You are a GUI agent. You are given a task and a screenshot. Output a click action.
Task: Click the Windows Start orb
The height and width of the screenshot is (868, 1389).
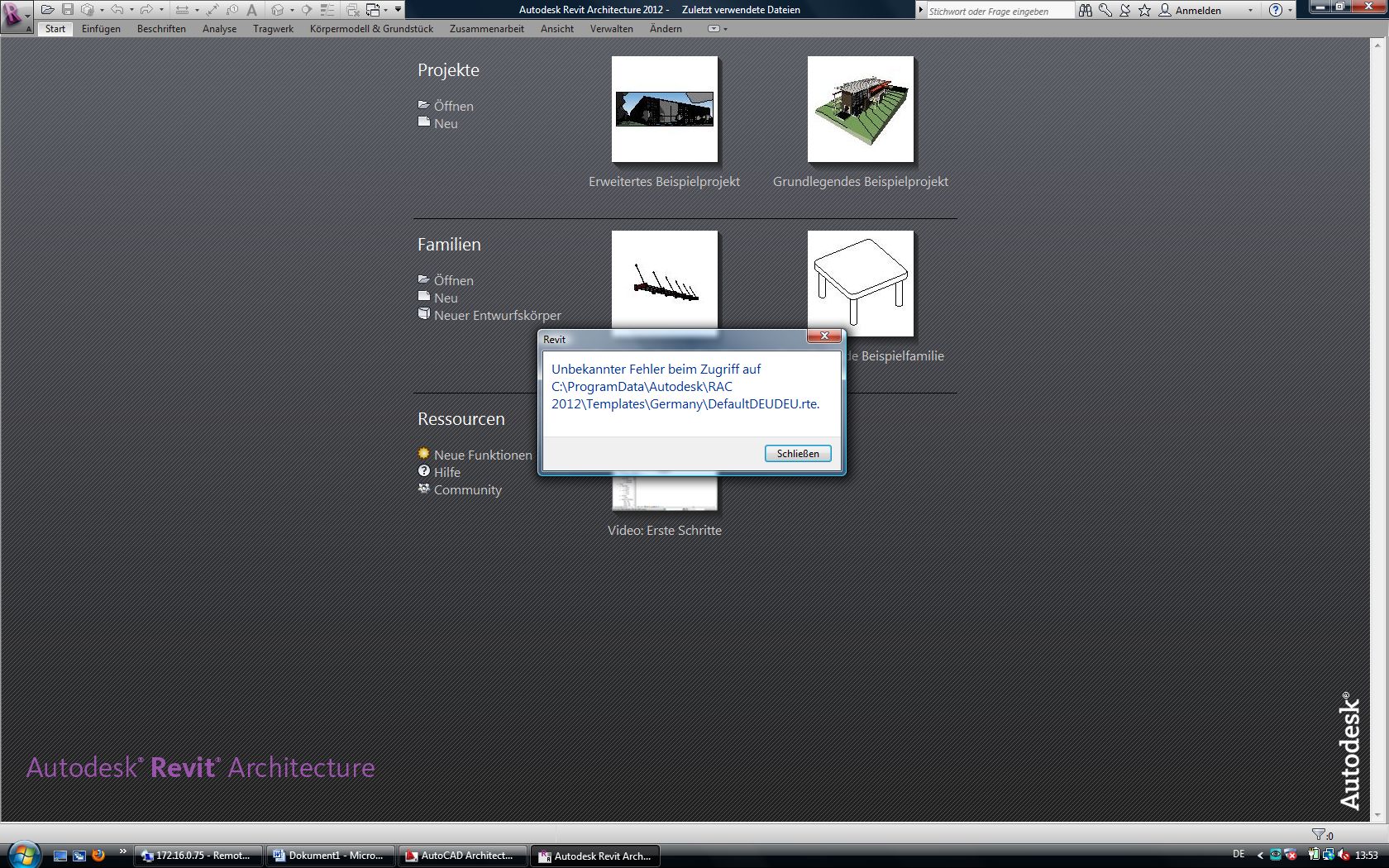(23, 853)
